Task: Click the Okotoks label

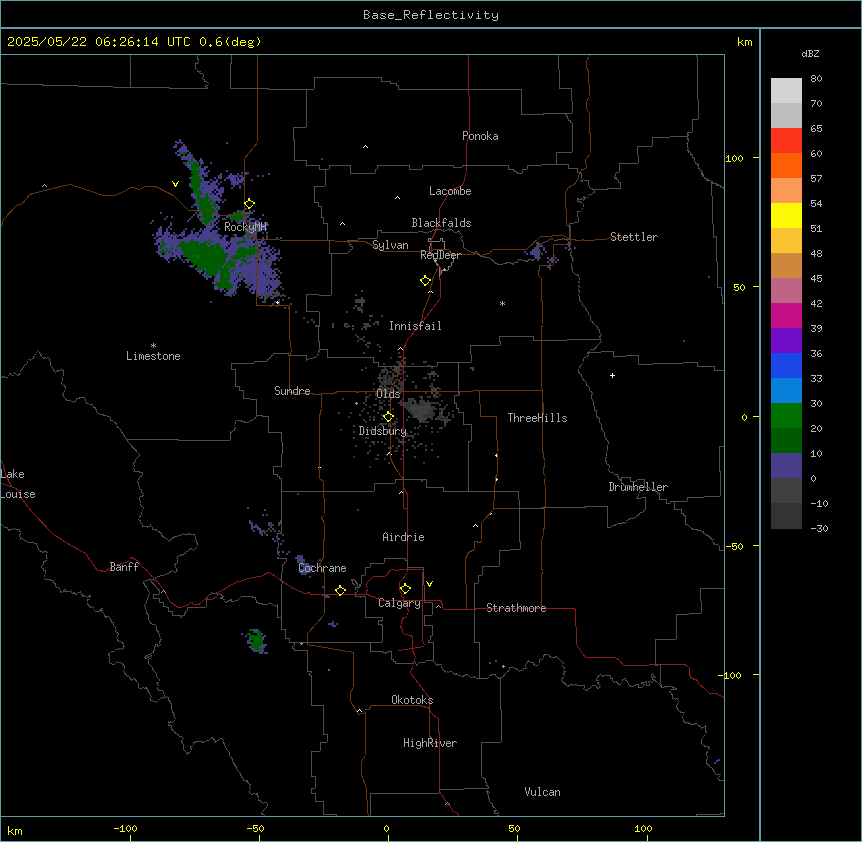Action: tap(412, 700)
